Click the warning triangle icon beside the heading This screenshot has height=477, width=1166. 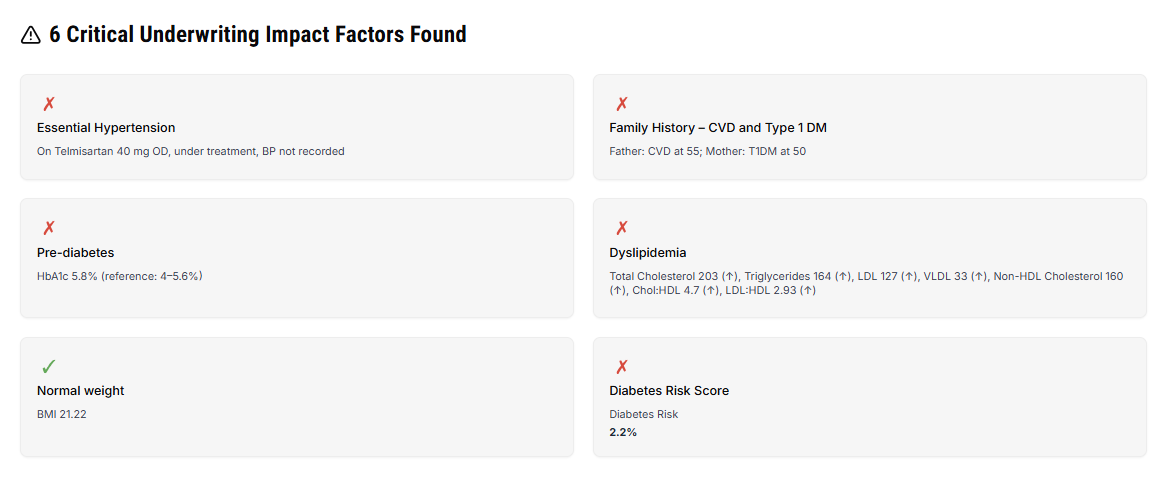(31, 35)
